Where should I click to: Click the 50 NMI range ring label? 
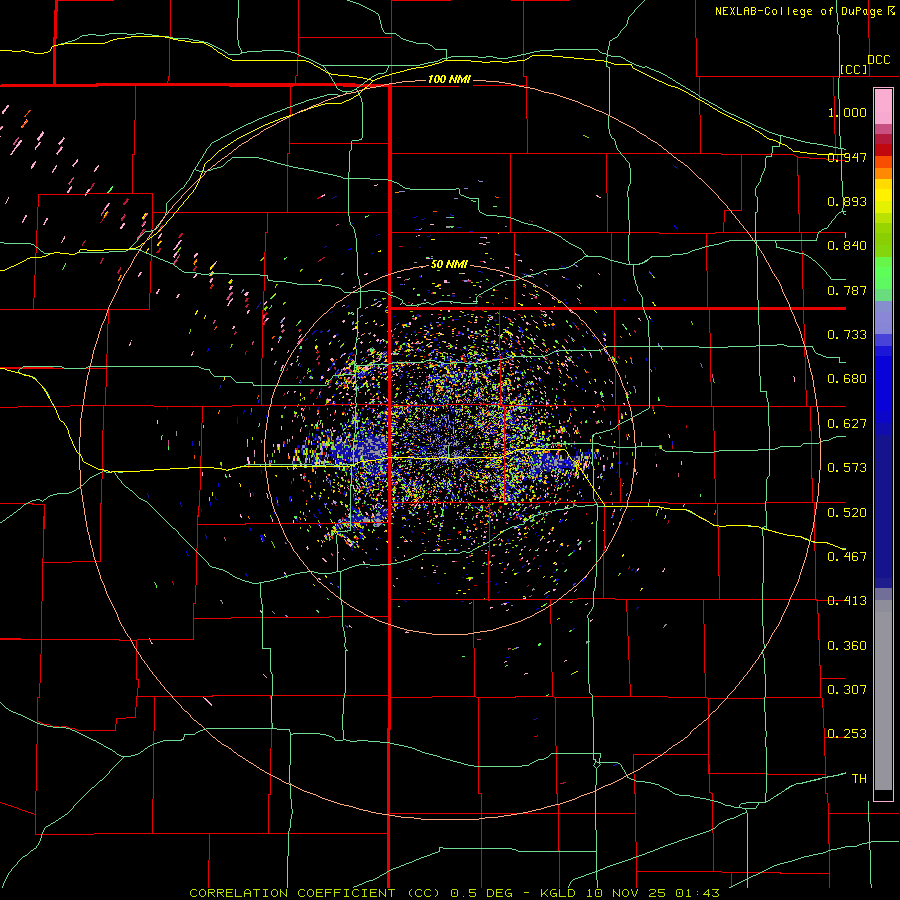click(x=449, y=264)
